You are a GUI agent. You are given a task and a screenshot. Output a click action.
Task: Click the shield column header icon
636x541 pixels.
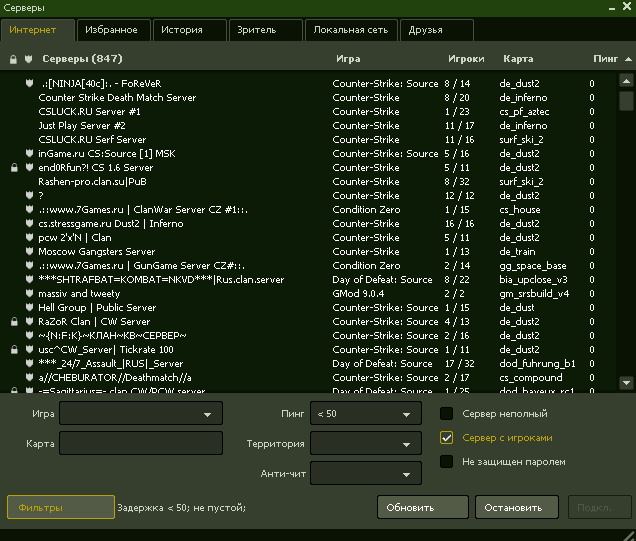pos(28,59)
